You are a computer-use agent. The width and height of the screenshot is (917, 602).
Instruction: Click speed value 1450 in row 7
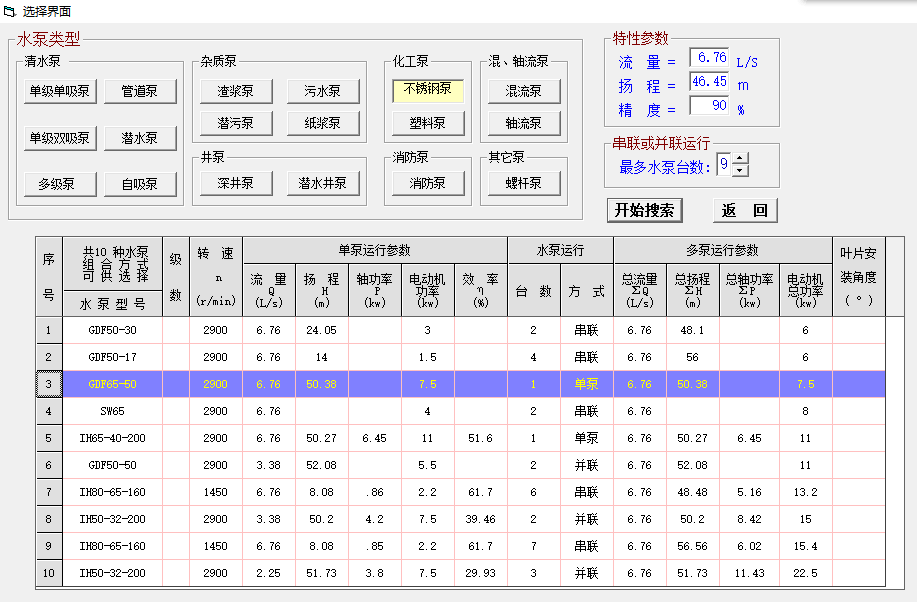coord(216,493)
